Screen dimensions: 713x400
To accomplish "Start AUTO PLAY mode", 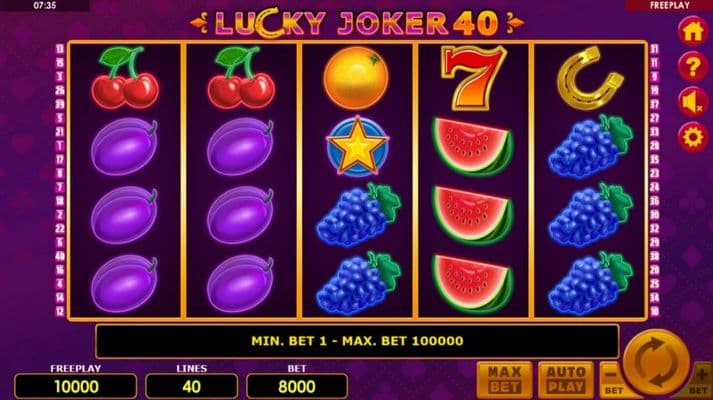I will [566, 380].
